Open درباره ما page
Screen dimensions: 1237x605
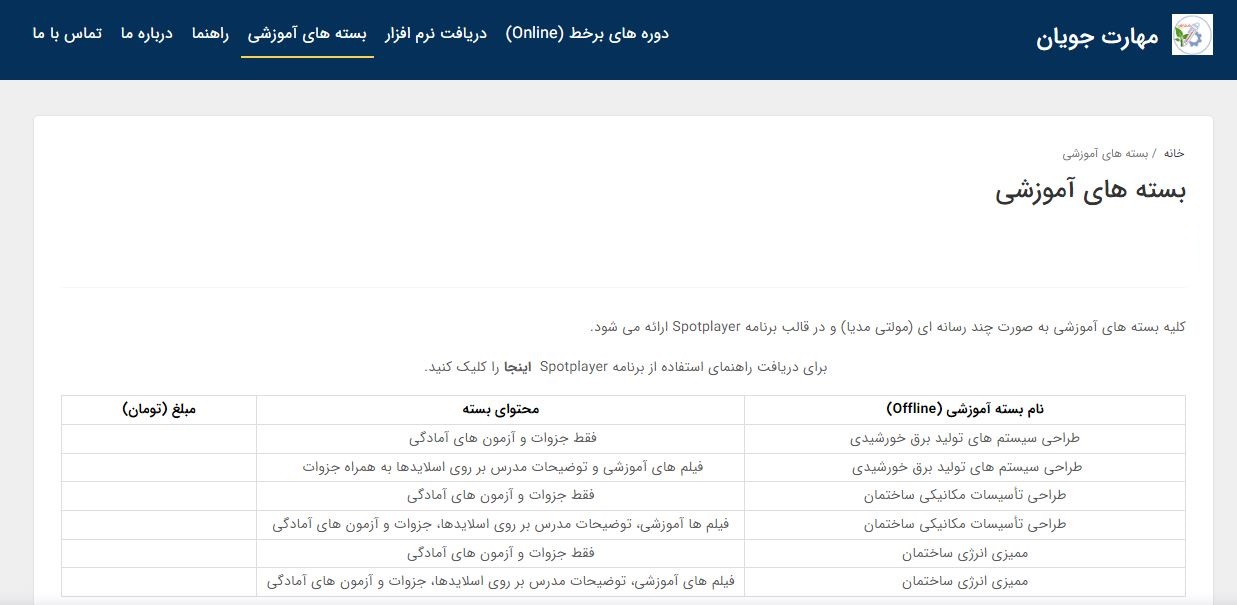tap(147, 33)
